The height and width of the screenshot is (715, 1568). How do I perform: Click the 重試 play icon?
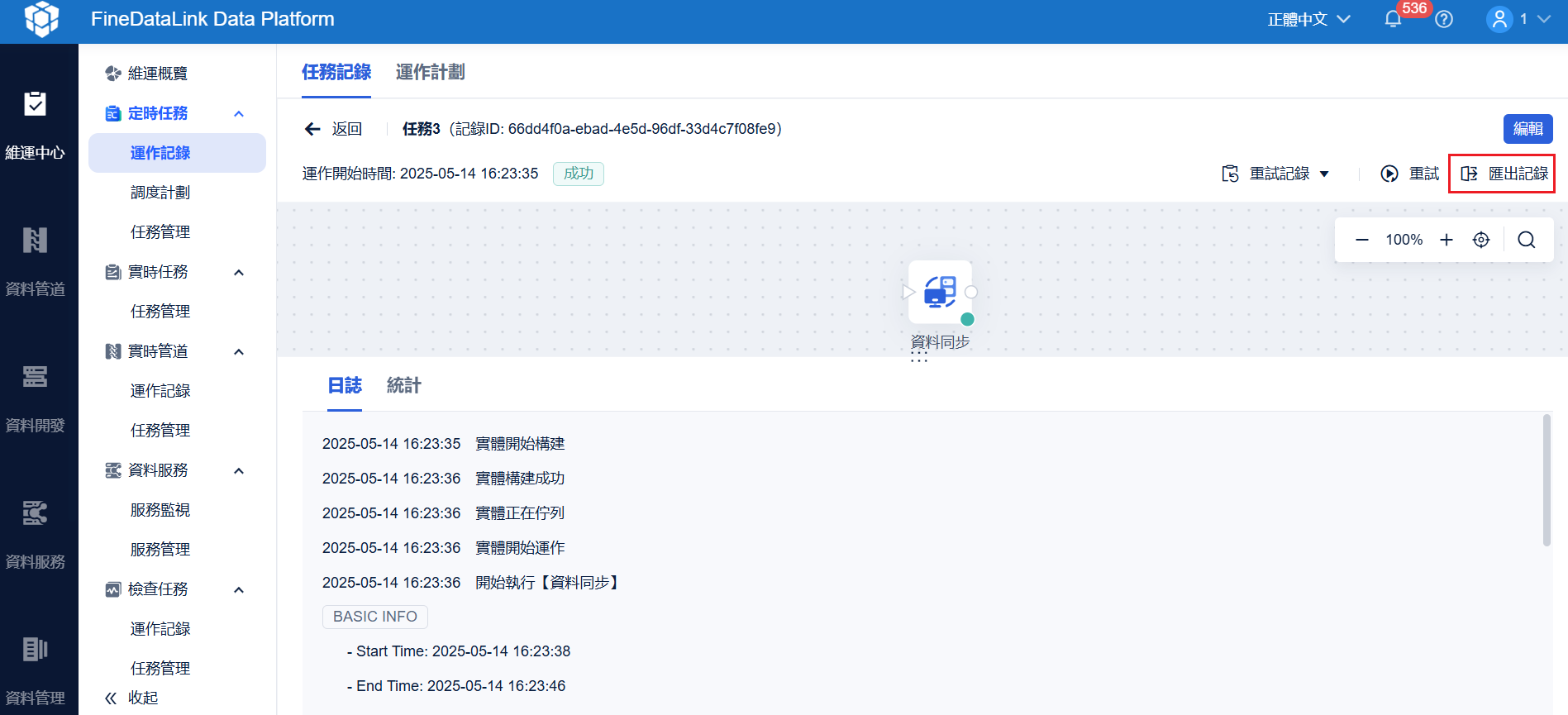[x=1389, y=174]
